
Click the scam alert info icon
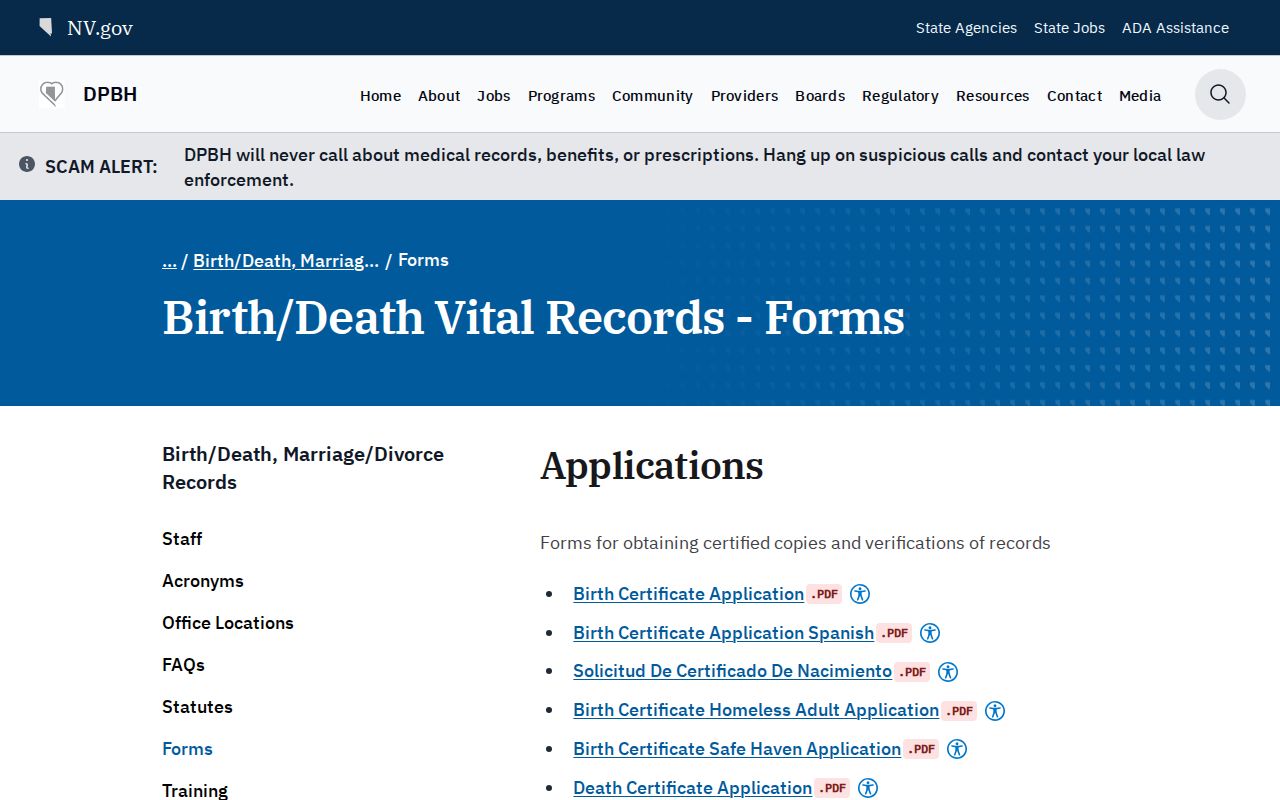[x=27, y=164]
